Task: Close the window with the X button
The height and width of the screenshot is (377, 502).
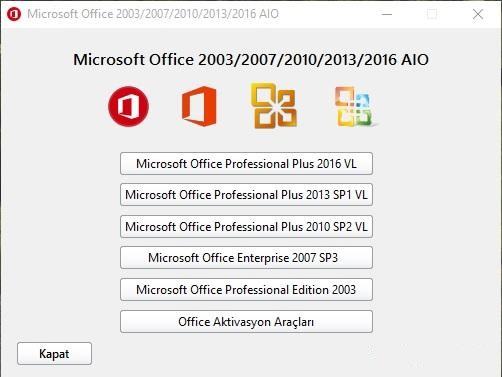Action: pos(478,14)
